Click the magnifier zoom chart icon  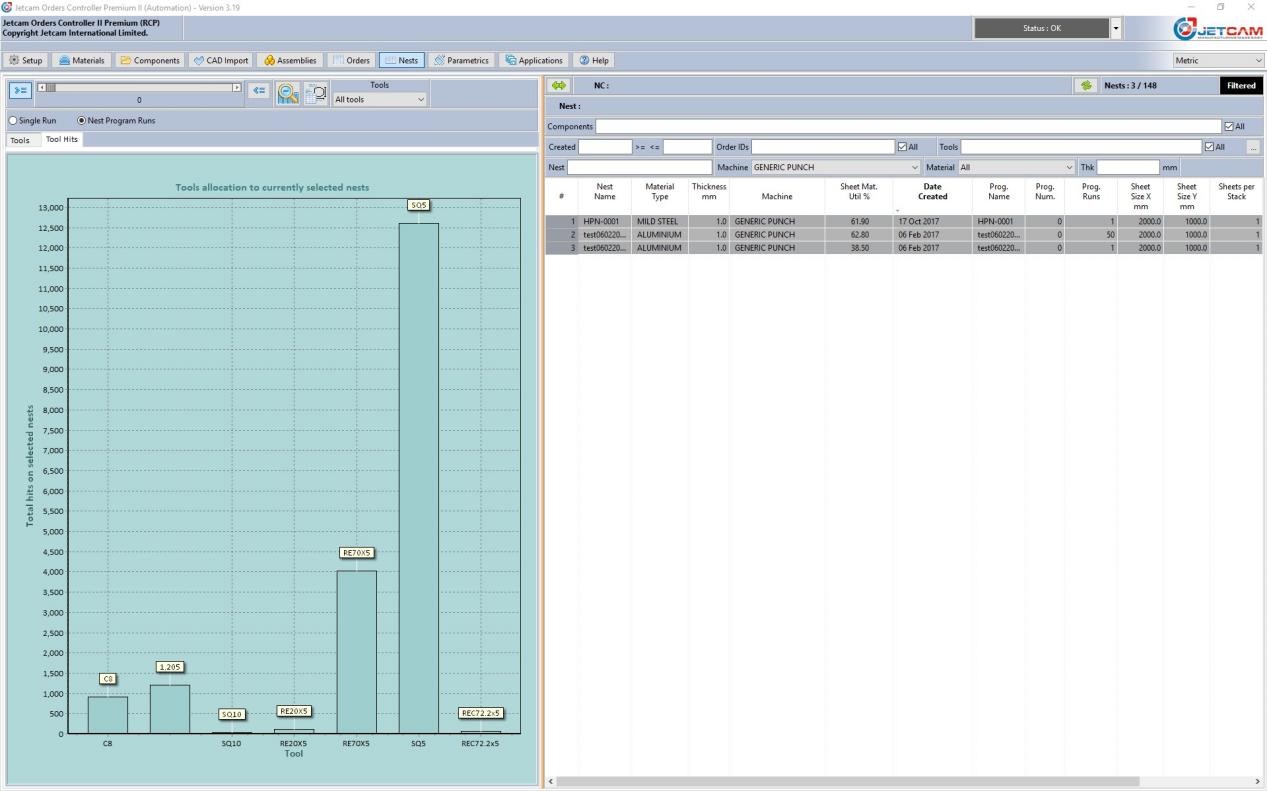tap(286, 92)
